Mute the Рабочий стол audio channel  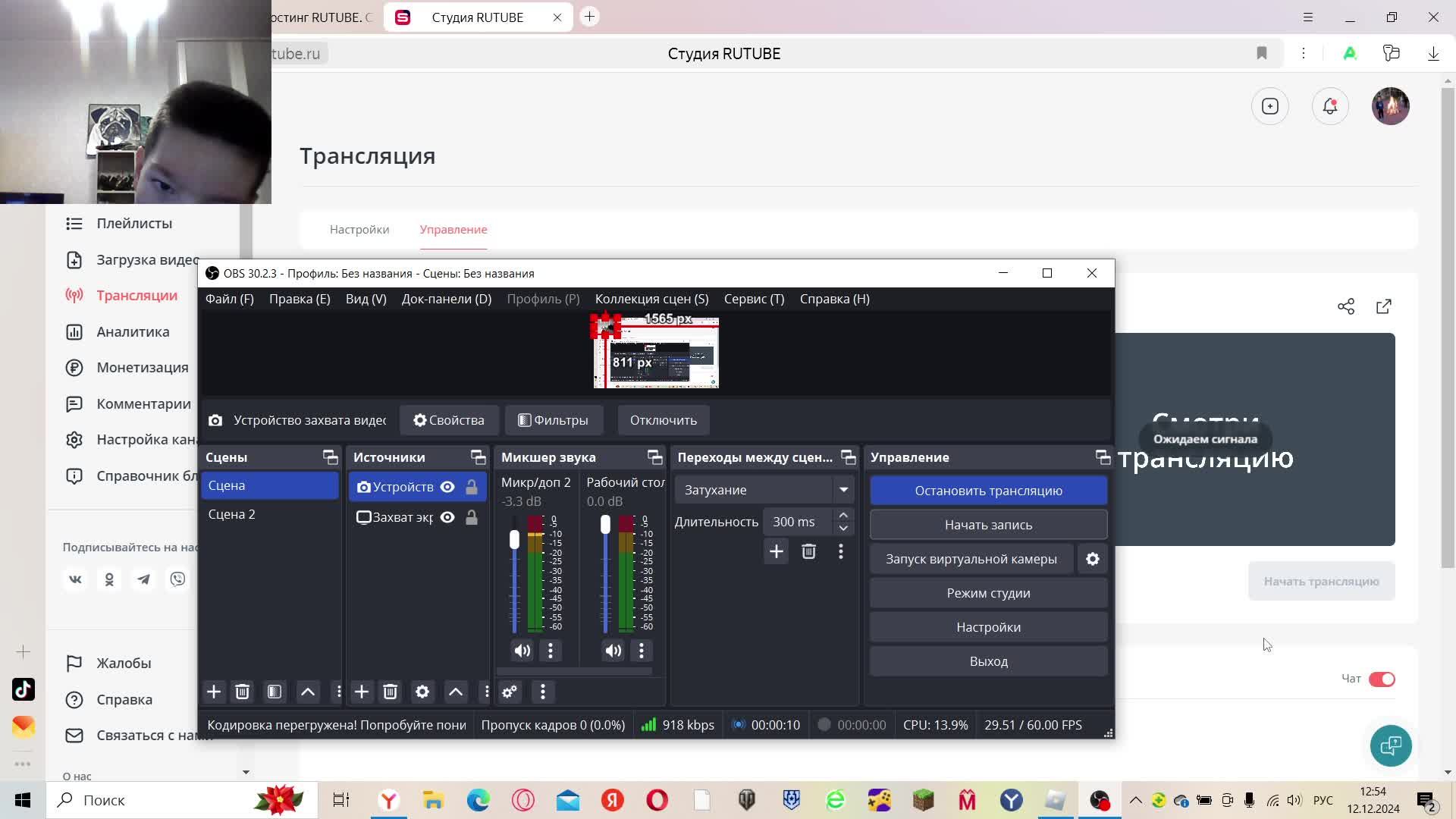pos(613,651)
